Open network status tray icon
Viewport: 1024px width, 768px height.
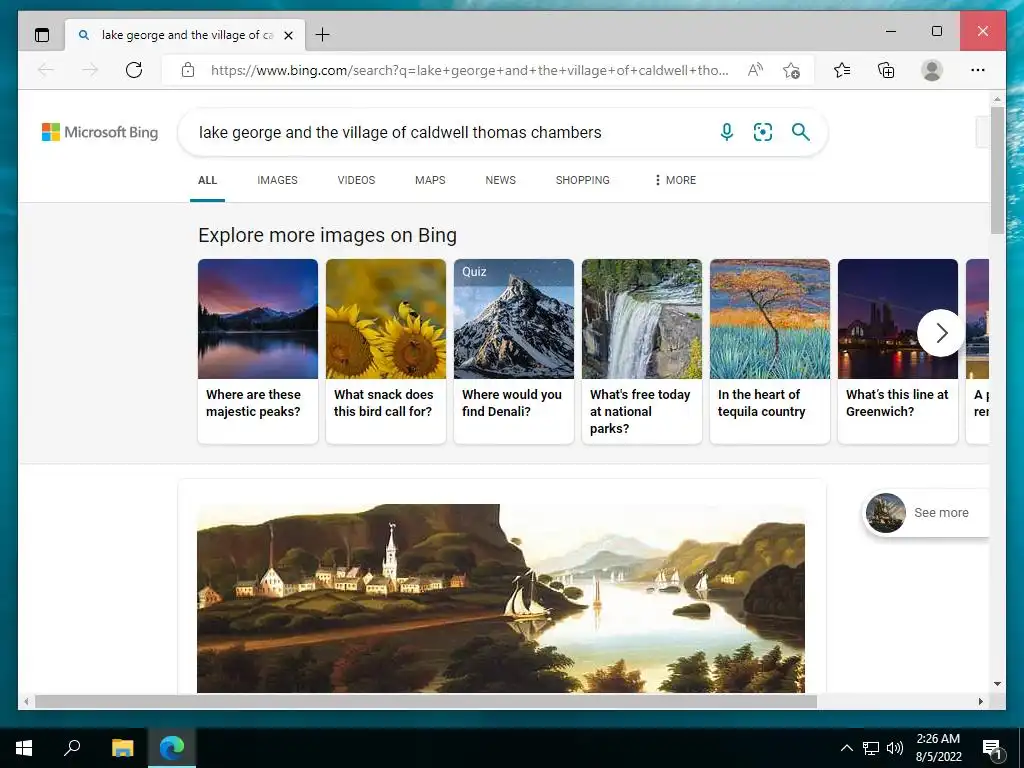click(x=871, y=748)
